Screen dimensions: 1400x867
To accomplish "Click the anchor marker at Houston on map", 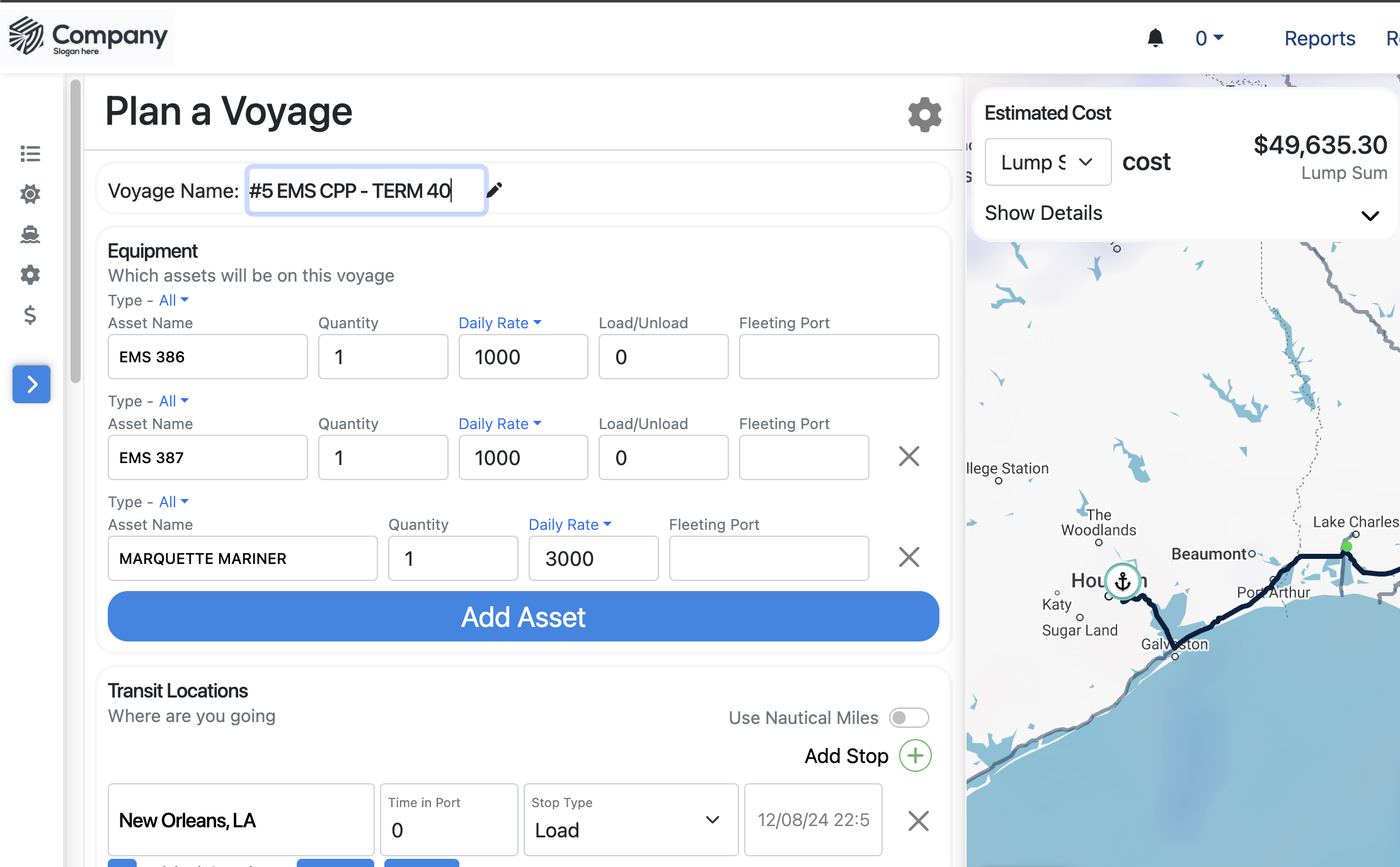I will [x=1123, y=581].
